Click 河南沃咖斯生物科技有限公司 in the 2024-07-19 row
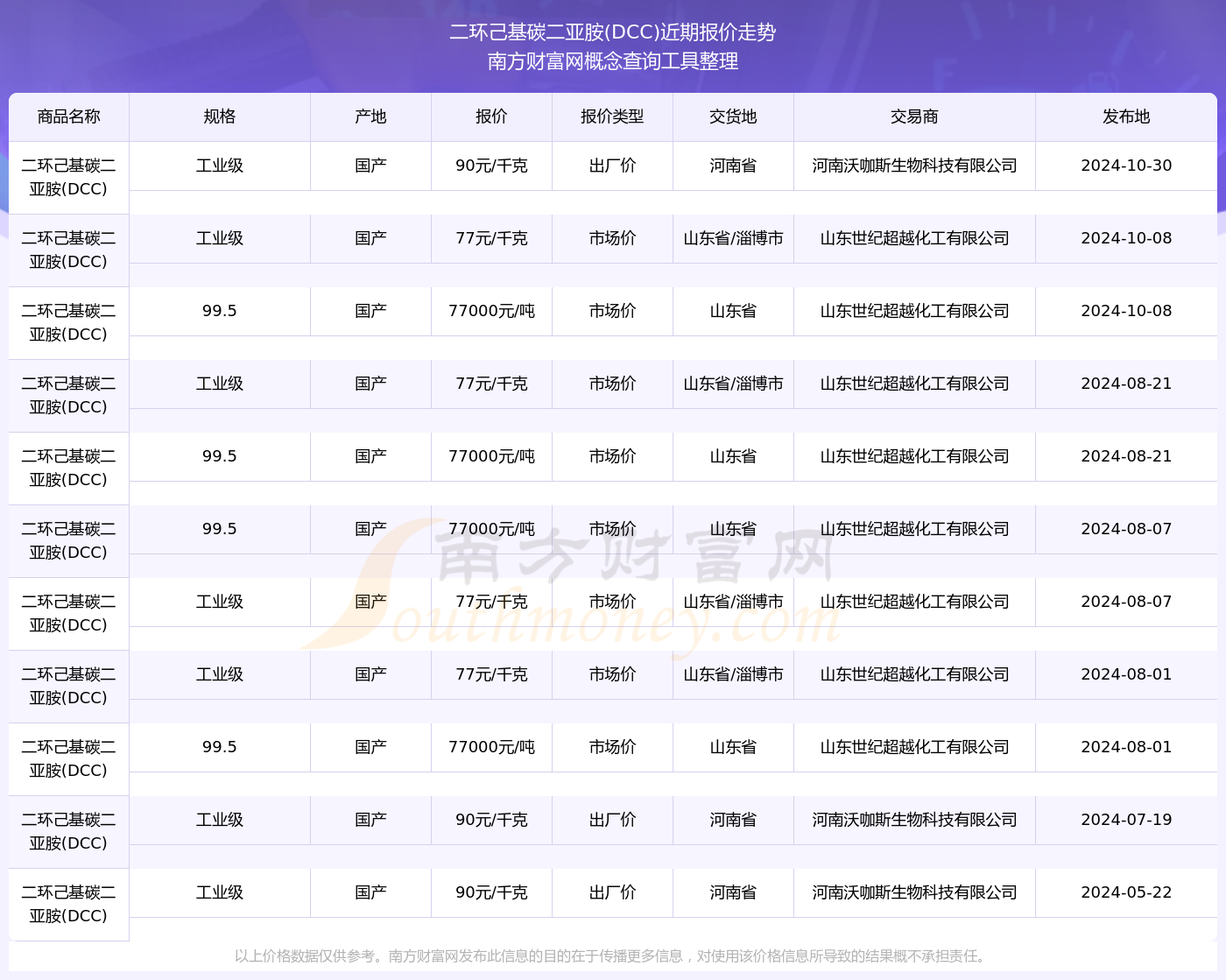 (x=914, y=820)
